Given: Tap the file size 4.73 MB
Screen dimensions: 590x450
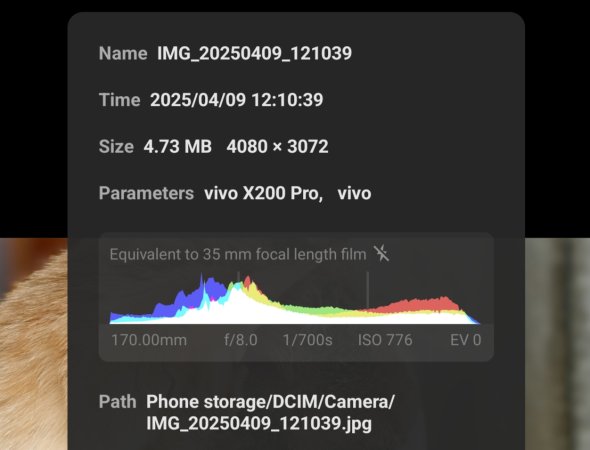Looking at the screenshot, I should pos(178,146).
